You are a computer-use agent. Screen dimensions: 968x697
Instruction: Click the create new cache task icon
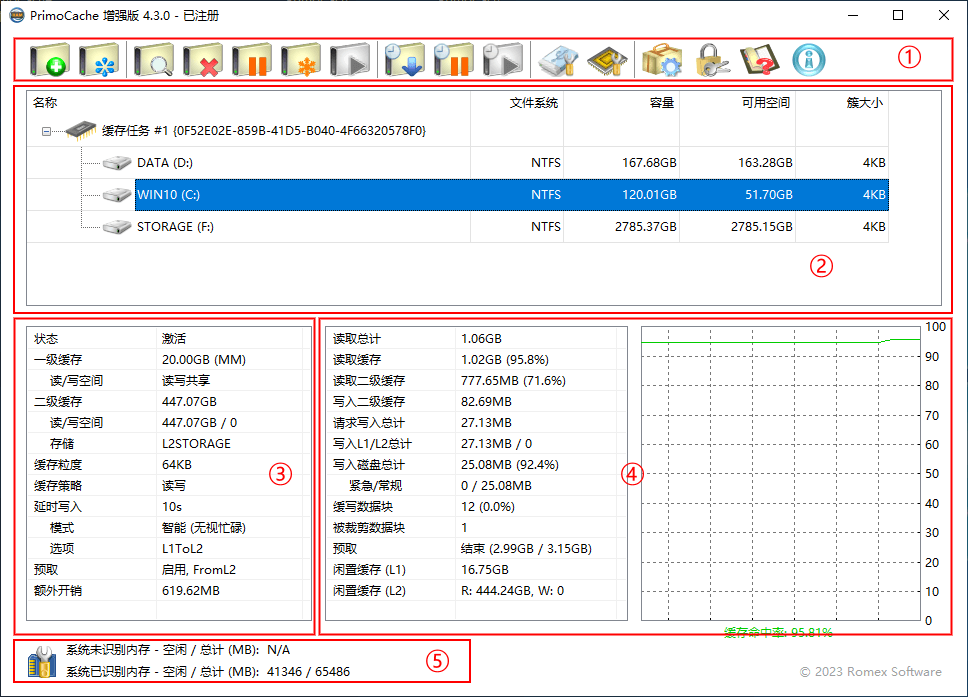click(x=50, y=60)
